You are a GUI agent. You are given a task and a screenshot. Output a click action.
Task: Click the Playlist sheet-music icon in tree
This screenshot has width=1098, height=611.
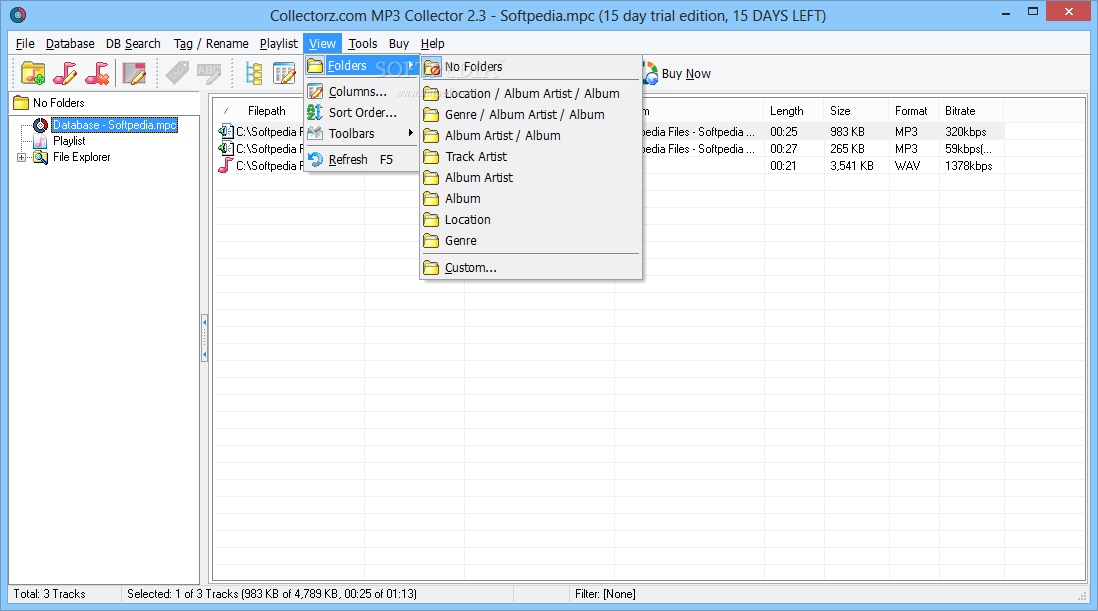(x=41, y=141)
